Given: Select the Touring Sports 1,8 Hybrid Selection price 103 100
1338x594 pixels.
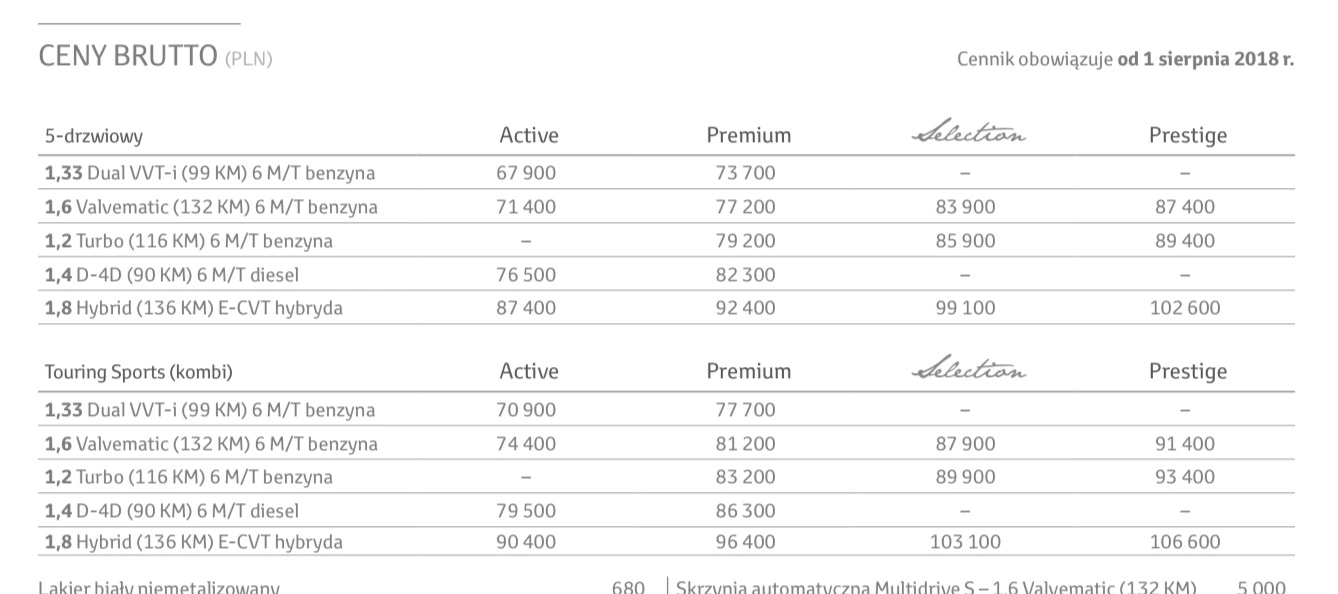Looking at the screenshot, I should pos(965,542).
